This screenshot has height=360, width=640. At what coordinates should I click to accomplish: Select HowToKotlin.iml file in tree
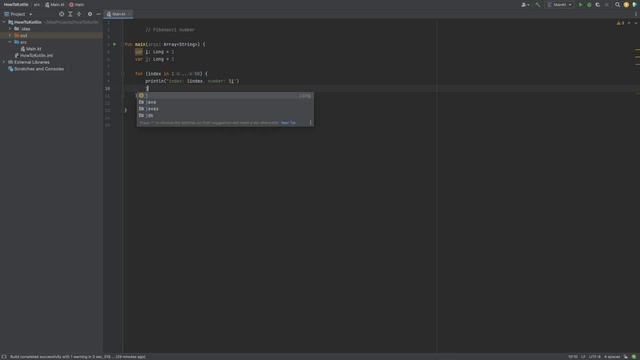[x=33, y=55]
